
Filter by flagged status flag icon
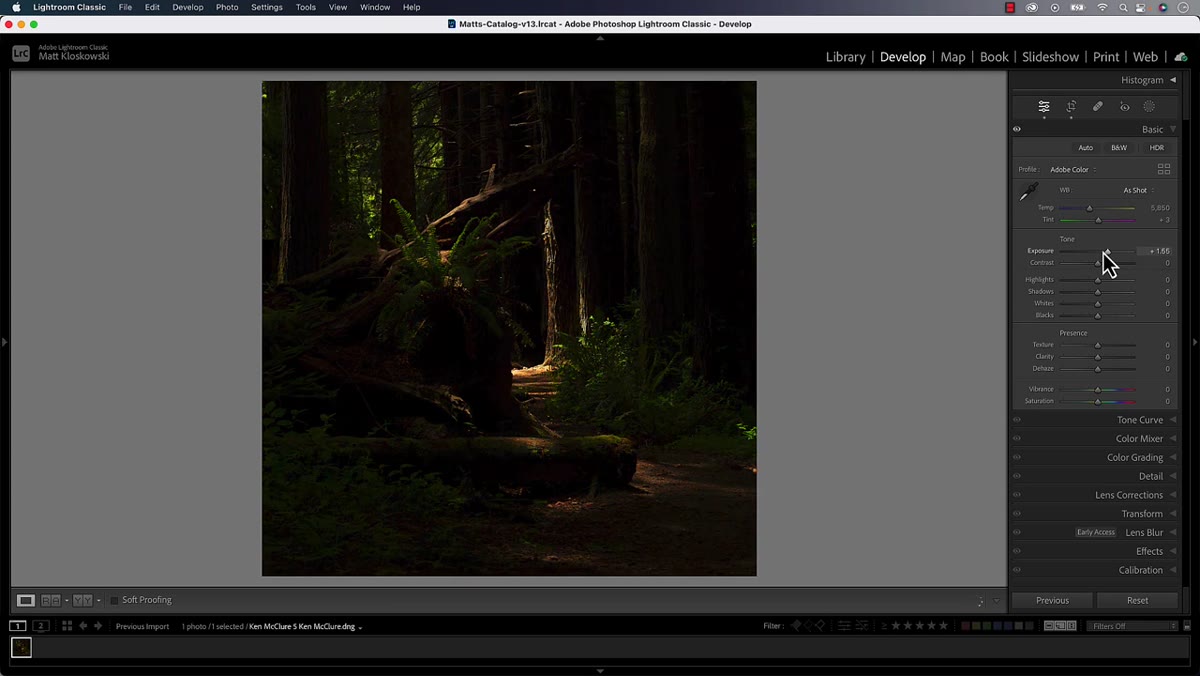point(797,626)
